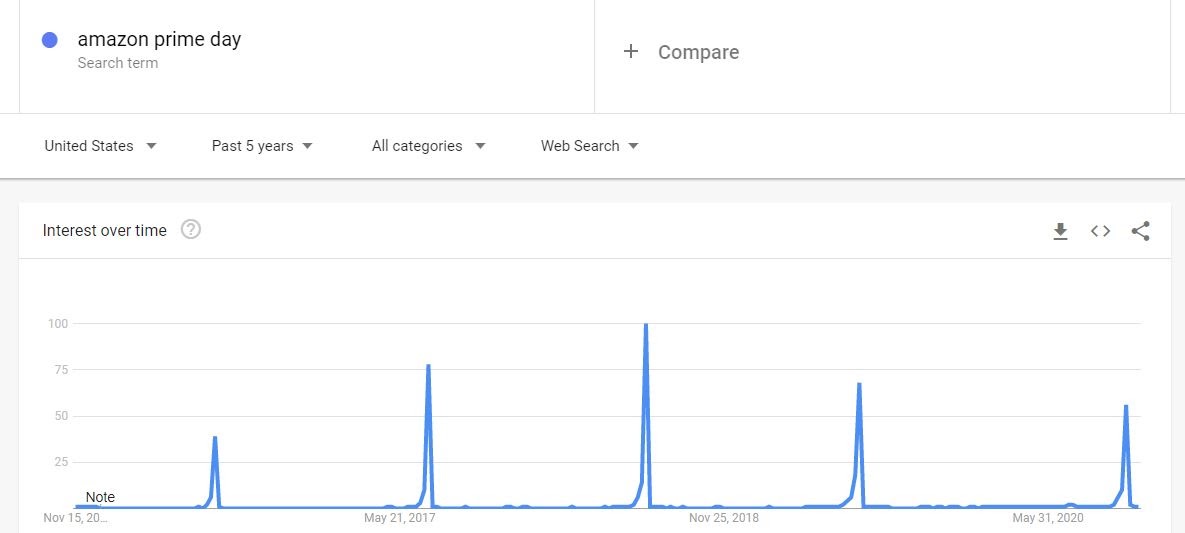Screen dimensions: 1185x533
Task: Download the interest over time CSV
Action: [1060, 231]
